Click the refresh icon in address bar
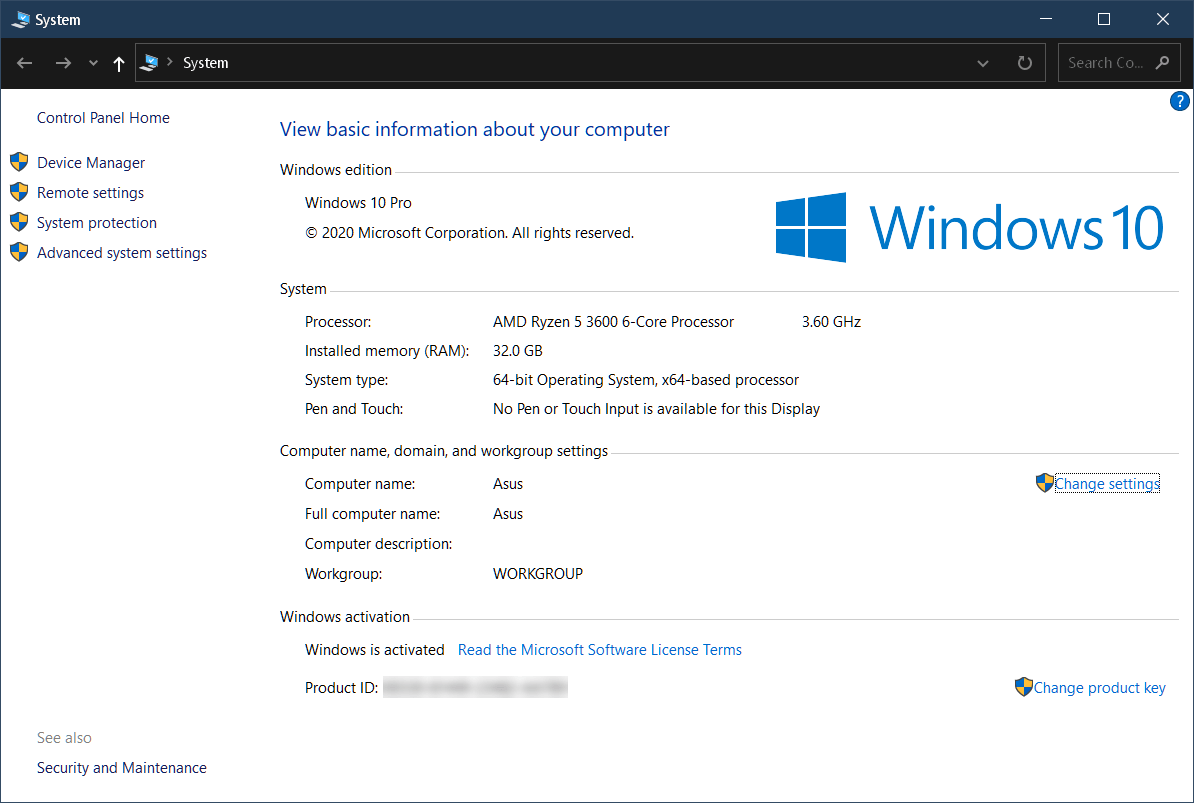 (x=1025, y=63)
